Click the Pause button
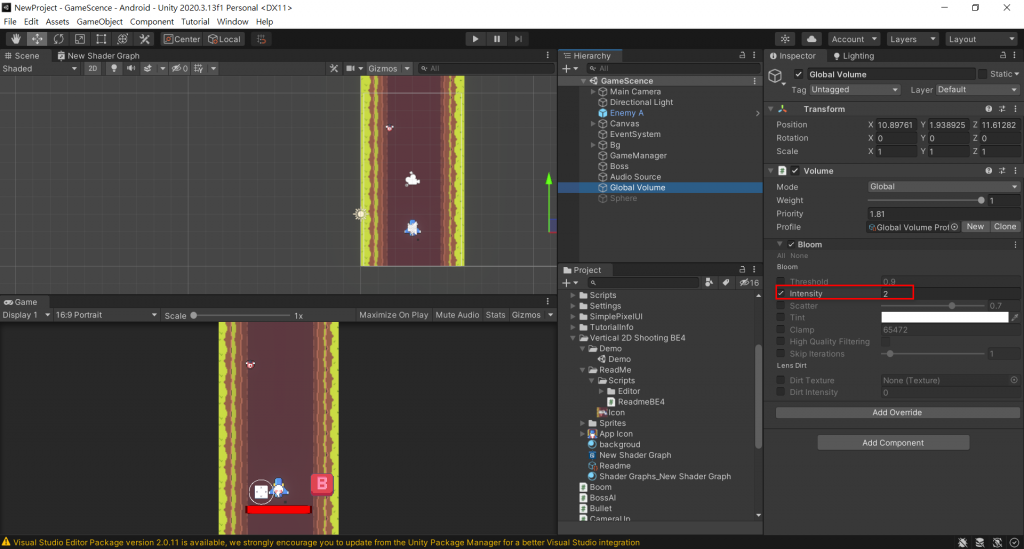Screen dimensions: 1024x549 tap(497, 39)
